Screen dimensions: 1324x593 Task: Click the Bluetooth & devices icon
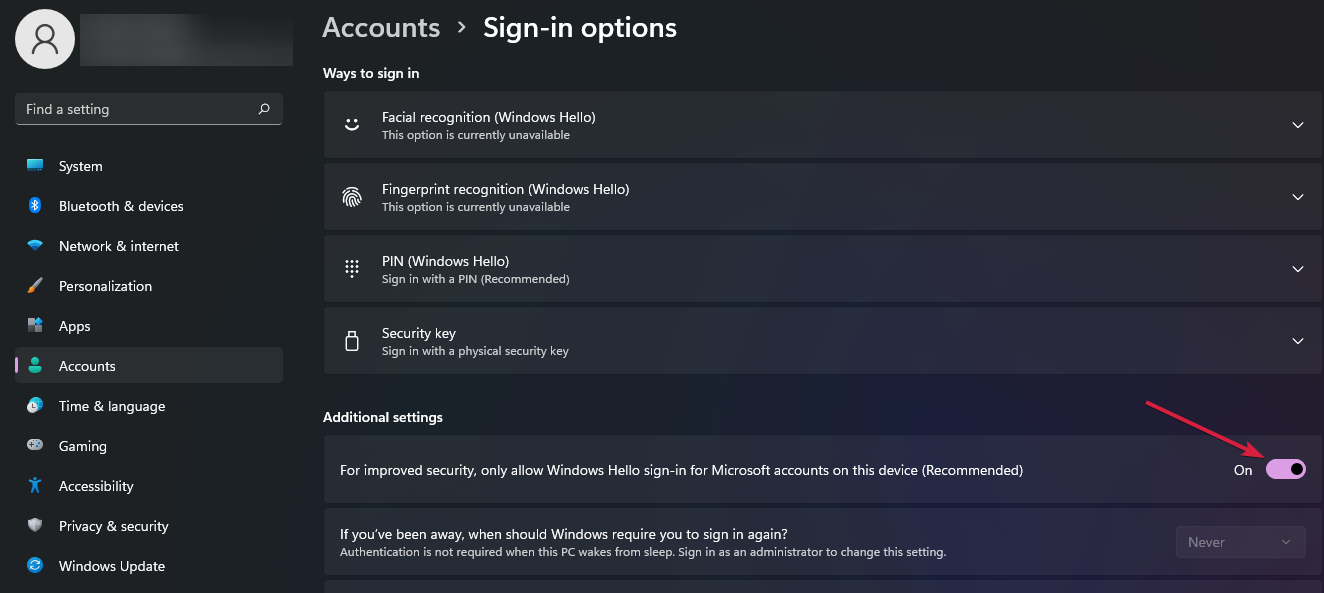35,206
